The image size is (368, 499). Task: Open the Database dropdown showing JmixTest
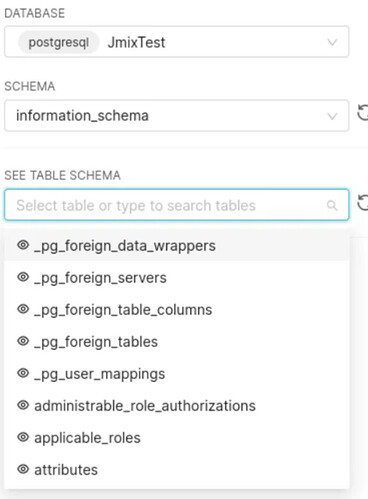click(x=177, y=42)
